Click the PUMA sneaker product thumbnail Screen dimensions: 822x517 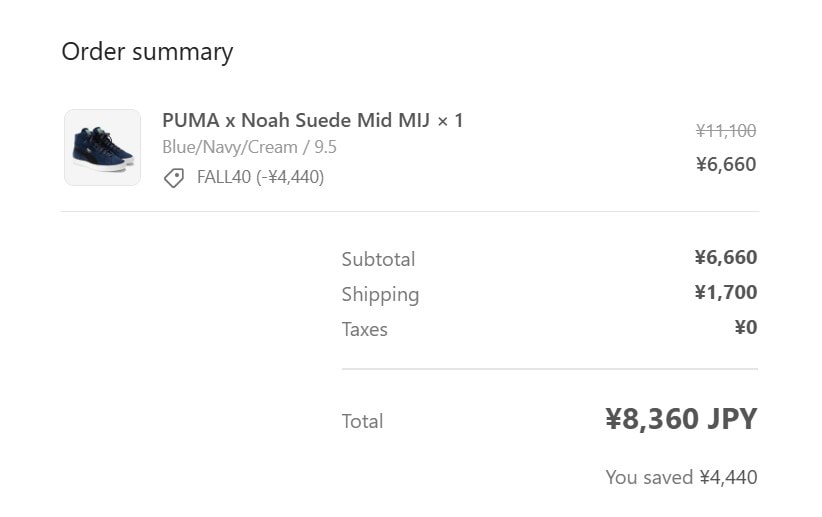coord(102,147)
